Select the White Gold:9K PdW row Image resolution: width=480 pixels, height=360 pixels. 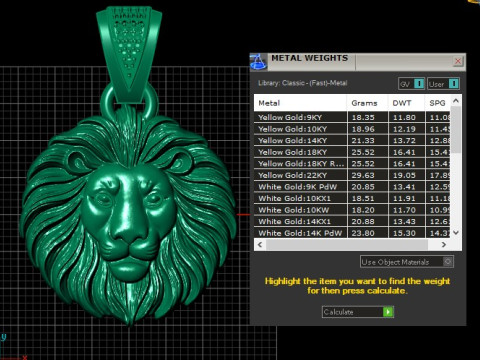pyautogui.click(x=352, y=187)
